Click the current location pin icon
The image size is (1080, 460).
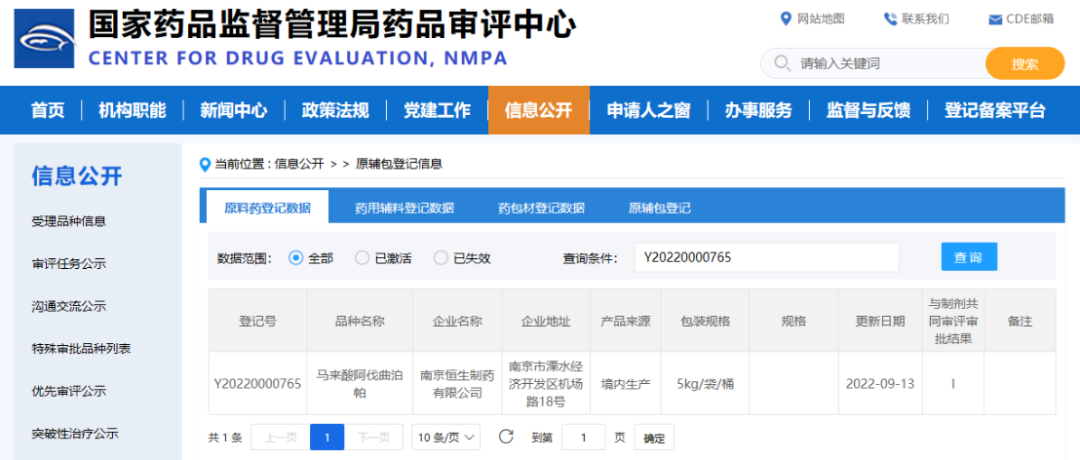205,164
